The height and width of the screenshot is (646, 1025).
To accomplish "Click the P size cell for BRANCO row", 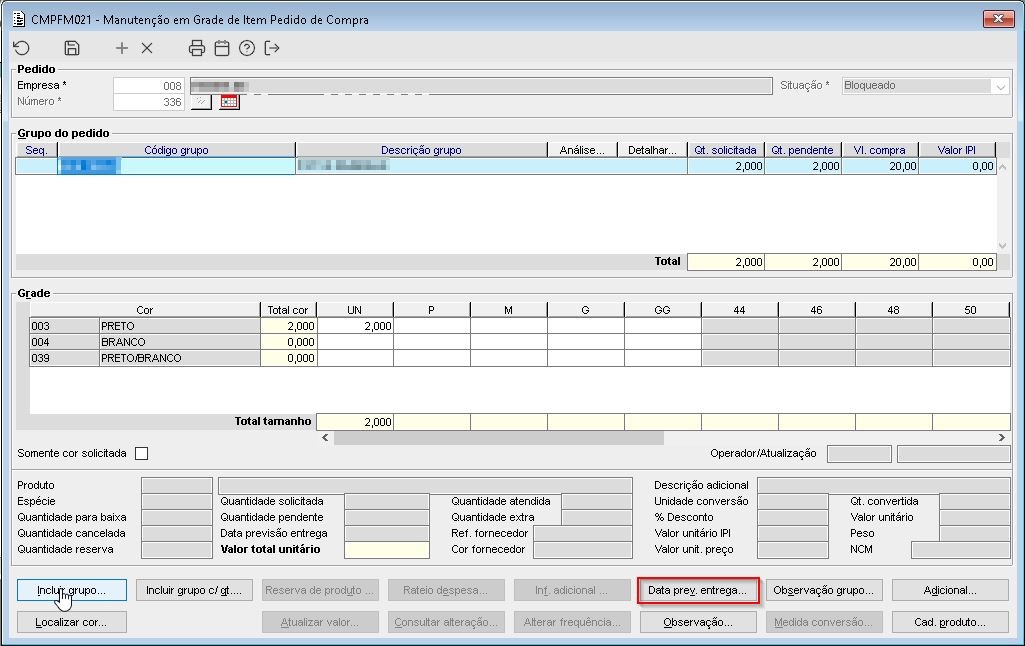I will pos(431,342).
